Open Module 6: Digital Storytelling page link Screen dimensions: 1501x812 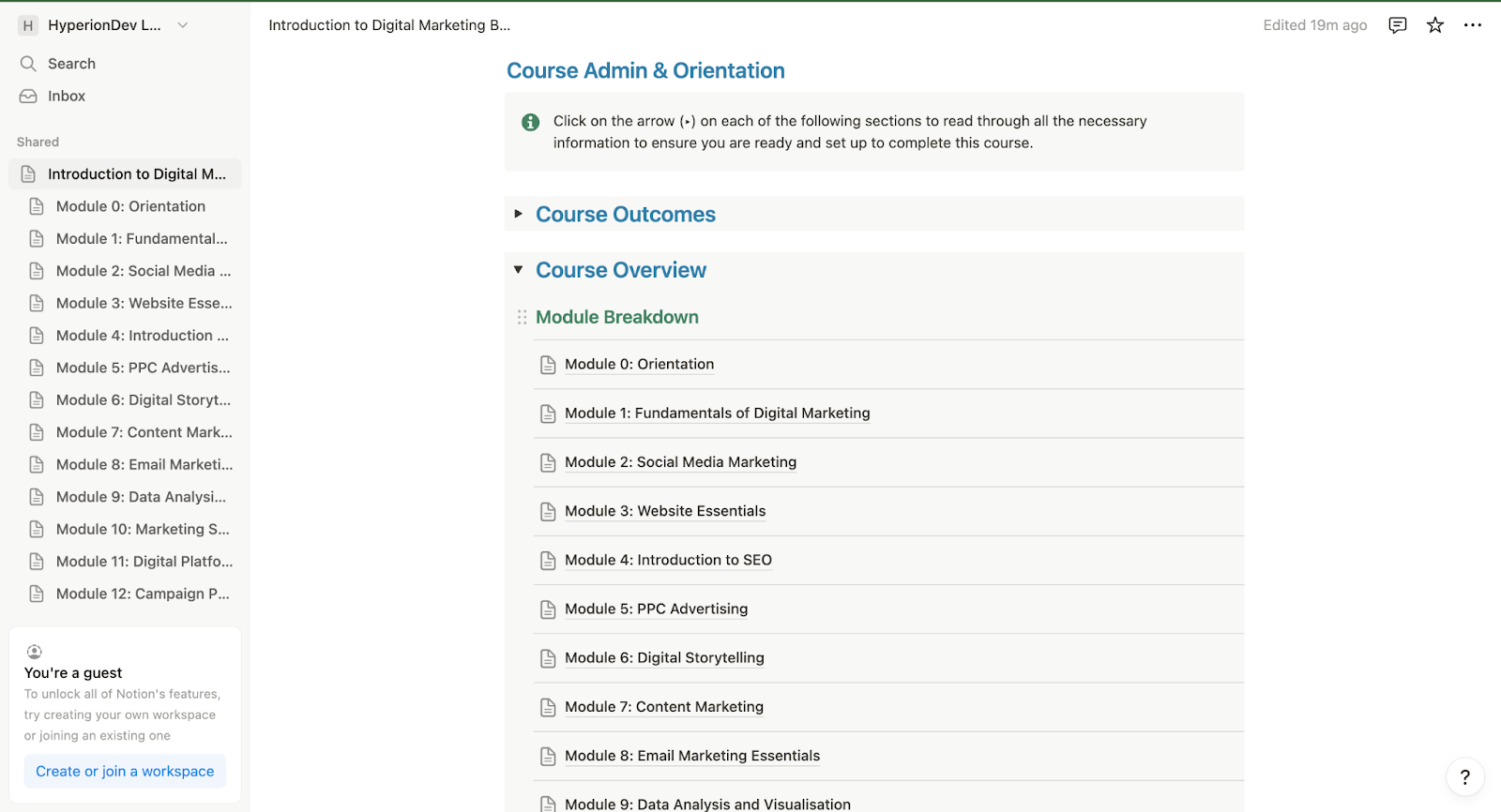pos(664,657)
